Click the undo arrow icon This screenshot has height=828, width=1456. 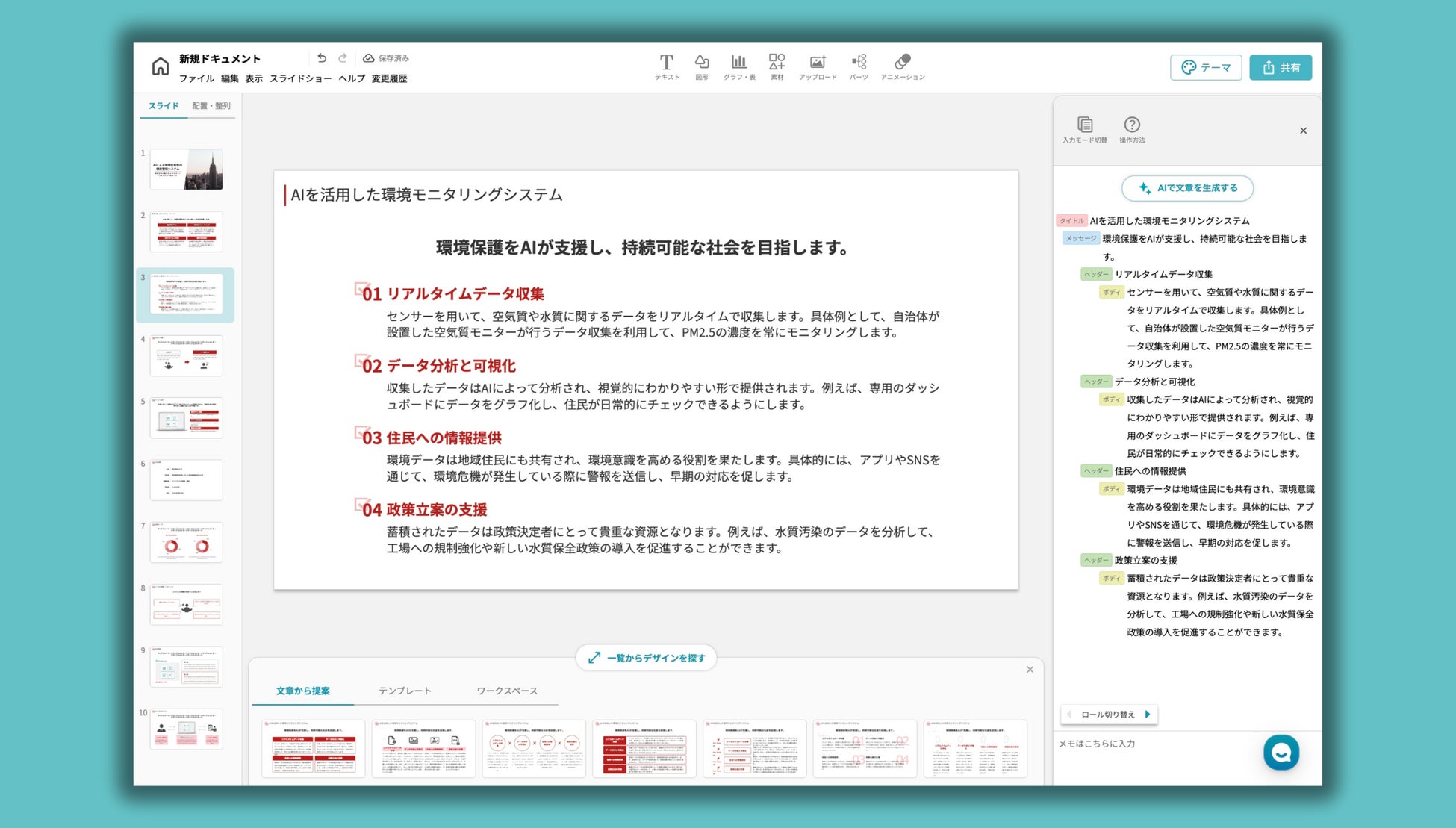pyautogui.click(x=322, y=57)
